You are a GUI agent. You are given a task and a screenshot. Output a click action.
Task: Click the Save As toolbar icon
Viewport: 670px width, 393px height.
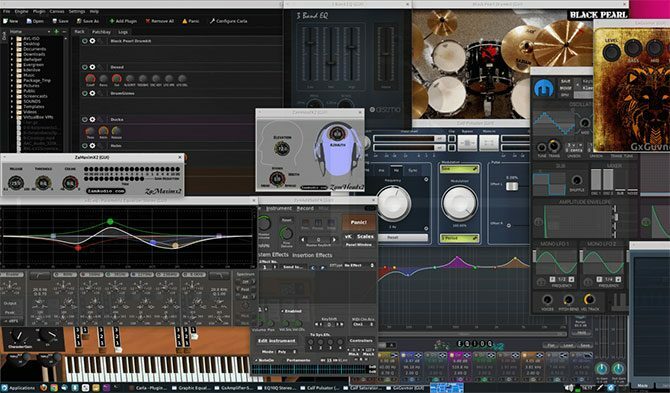79,21
